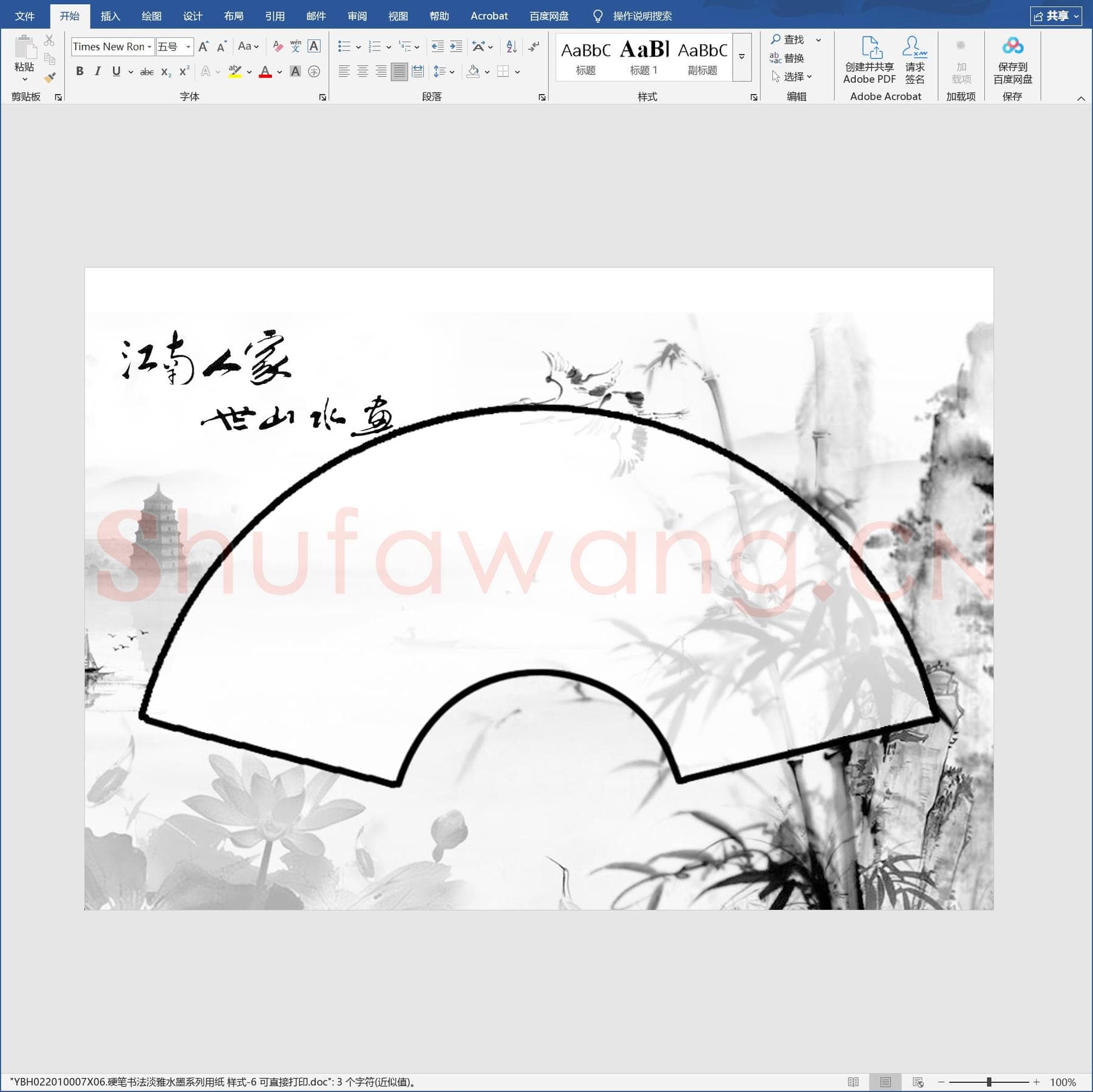Expand the styles gallery
The width and height of the screenshot is (1093, 1092).
741,57
